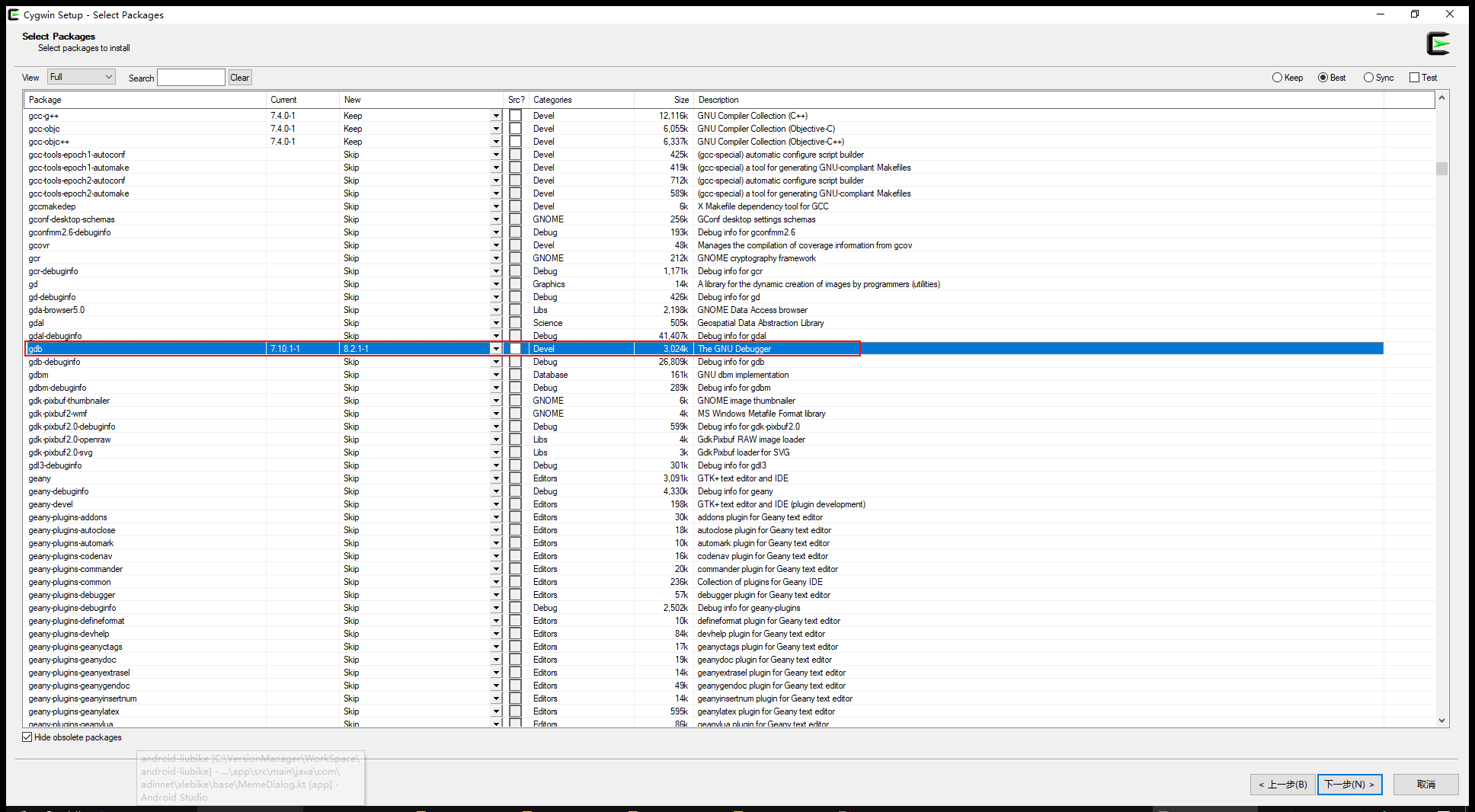
Task: Open the New version dropdown for gdb-debuginfo
Action: 496,362
